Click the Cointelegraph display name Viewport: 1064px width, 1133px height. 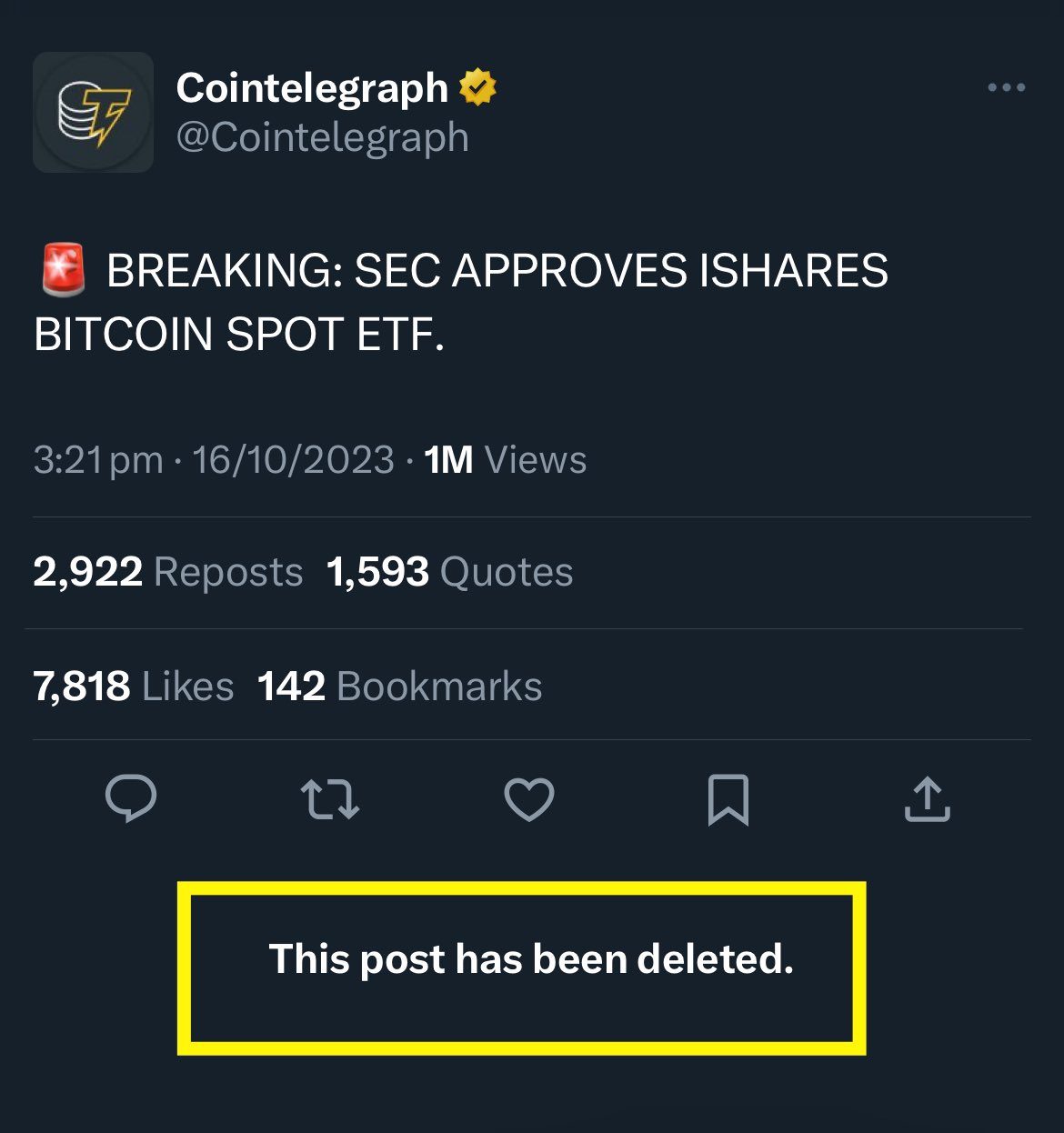[x=312, y=88]
